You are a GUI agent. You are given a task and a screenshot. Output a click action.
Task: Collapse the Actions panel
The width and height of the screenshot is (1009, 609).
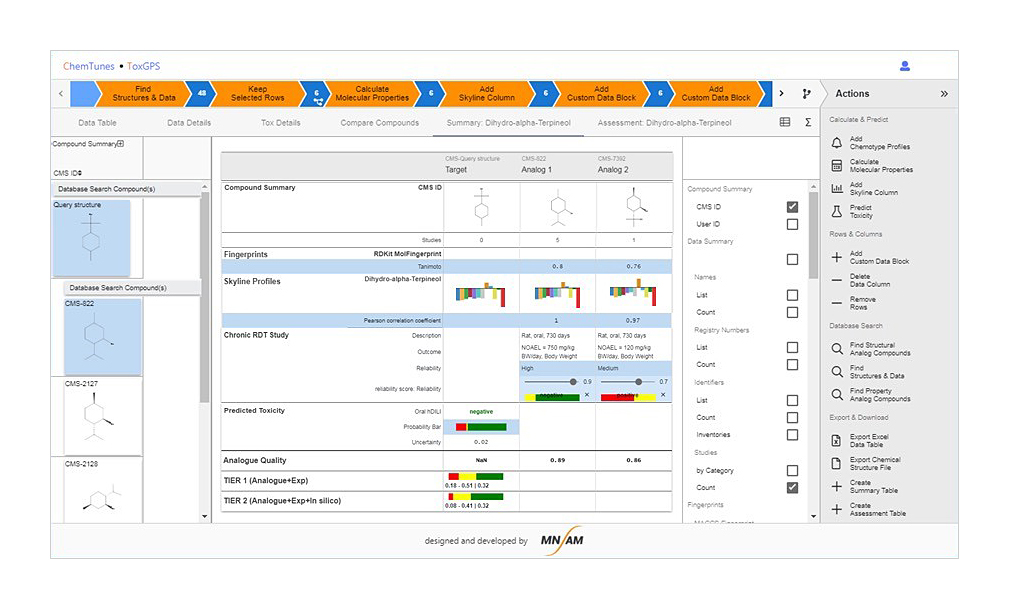[x=943, y=94]
